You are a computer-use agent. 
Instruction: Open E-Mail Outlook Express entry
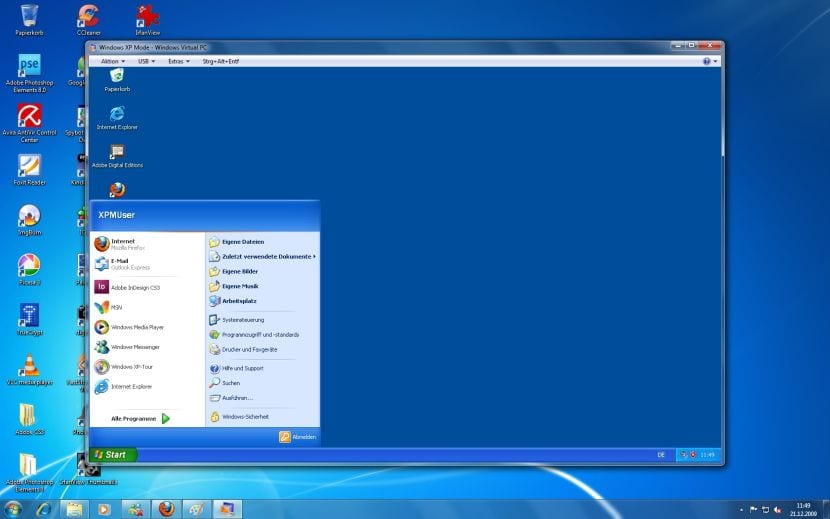point(147,264)
